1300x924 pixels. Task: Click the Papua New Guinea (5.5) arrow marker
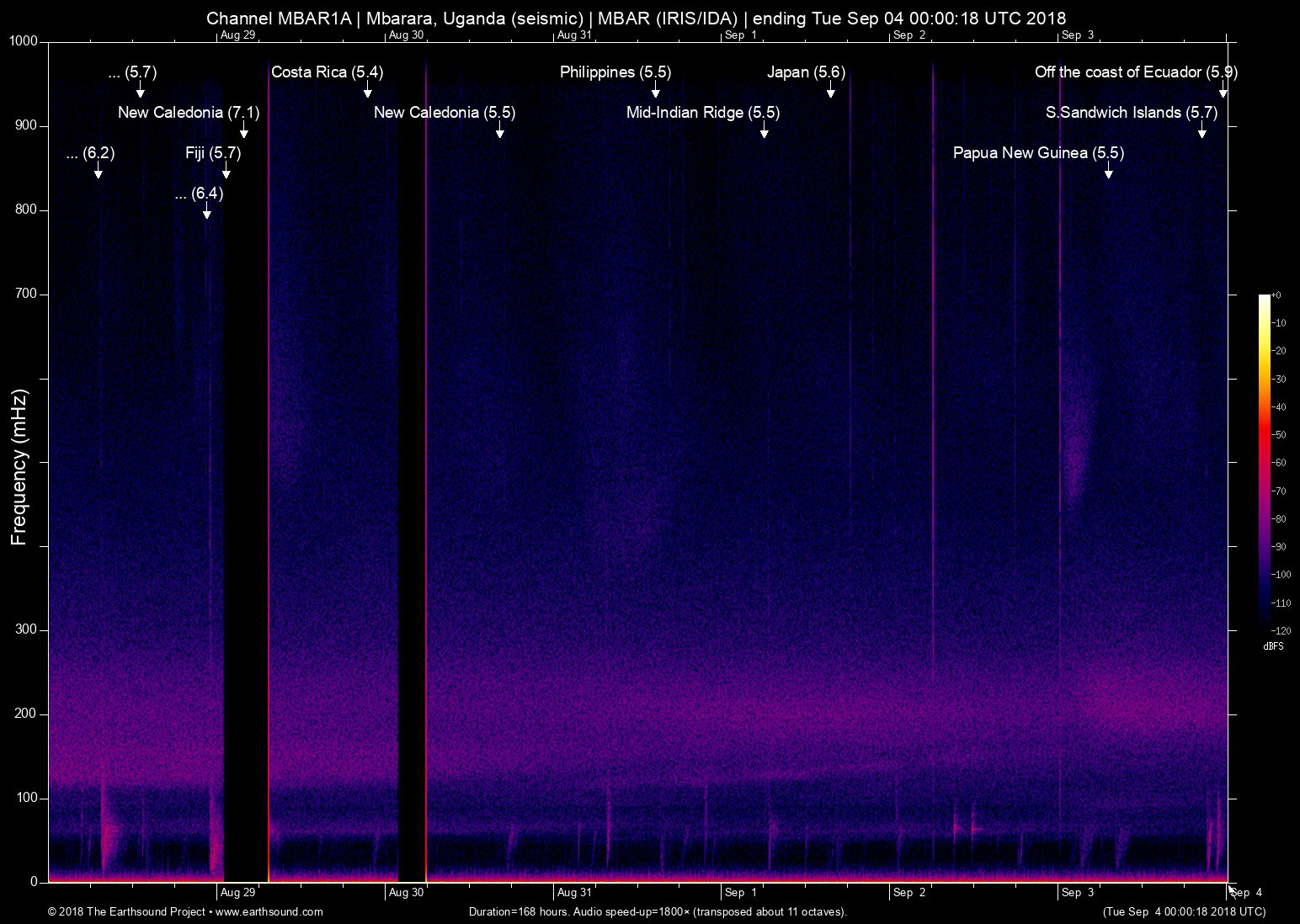tap(1109, 171)
